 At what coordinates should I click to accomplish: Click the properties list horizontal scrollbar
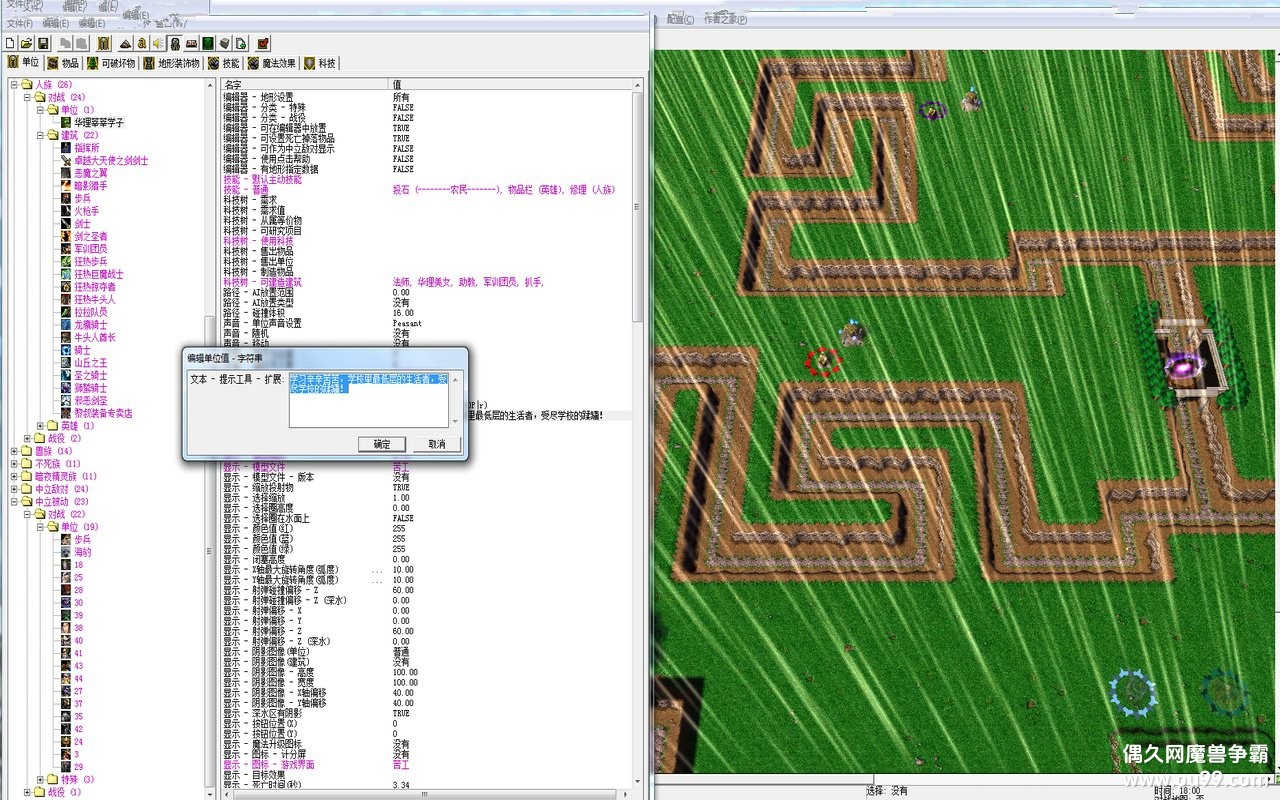[426, 795]
